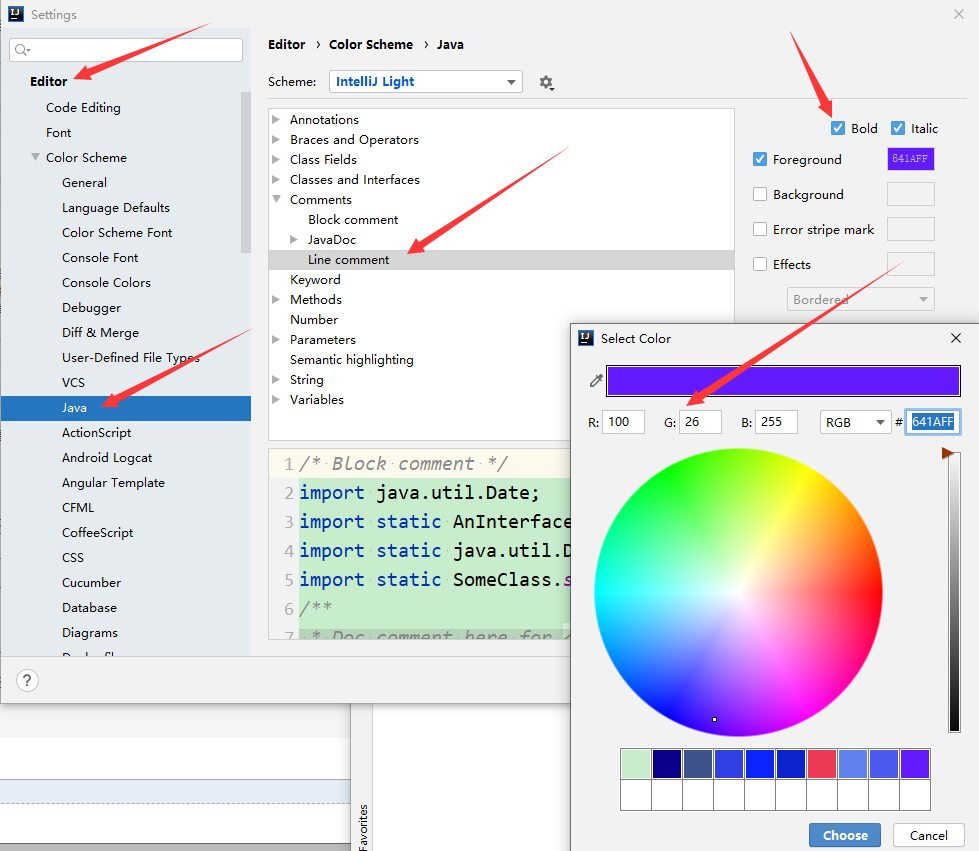Click the color wheel picker
The image size is (979, 851).
(738, 592)
